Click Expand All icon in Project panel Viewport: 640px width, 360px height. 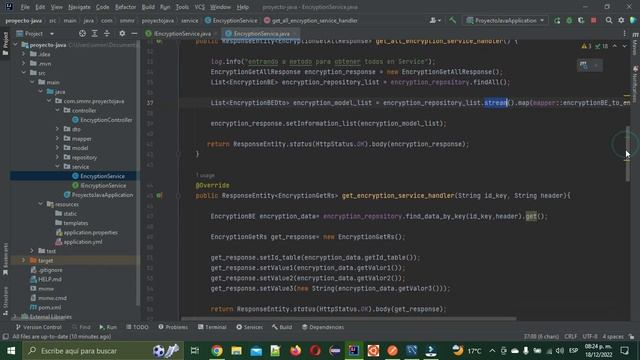pyautogui.click(x=94, y=33)
